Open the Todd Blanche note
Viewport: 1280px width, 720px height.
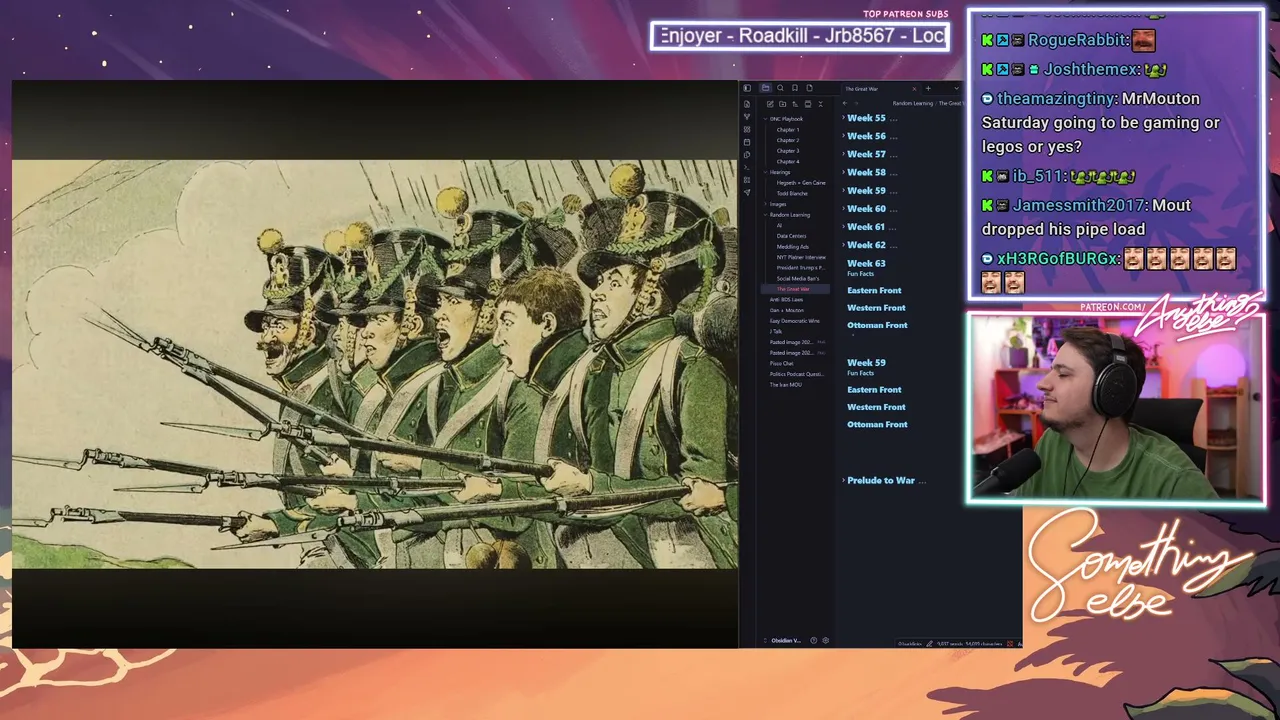click(792, 193)
